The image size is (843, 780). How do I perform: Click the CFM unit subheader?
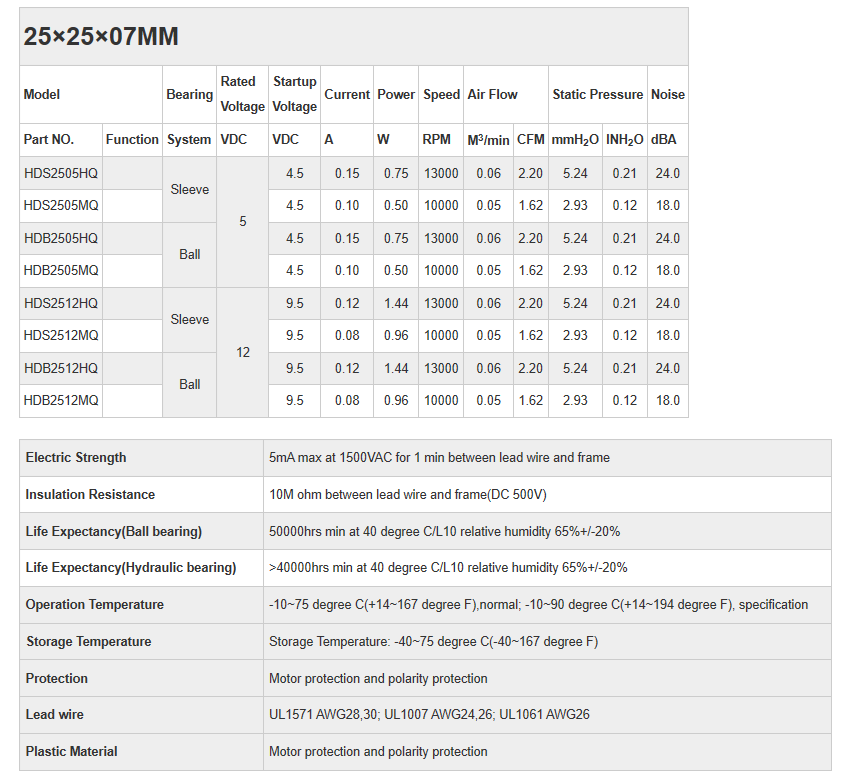pos(531,140)
